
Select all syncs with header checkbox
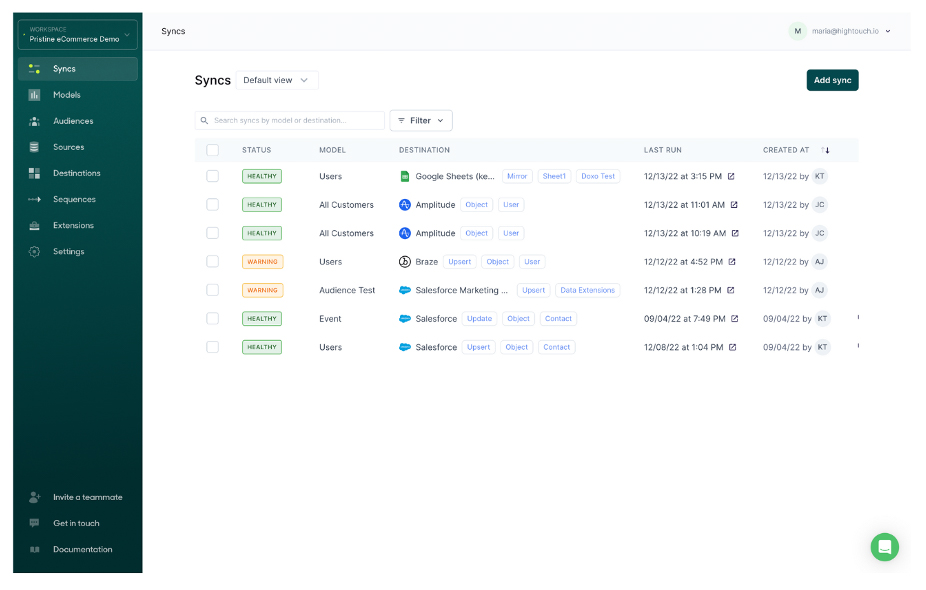tap(213, 150)
